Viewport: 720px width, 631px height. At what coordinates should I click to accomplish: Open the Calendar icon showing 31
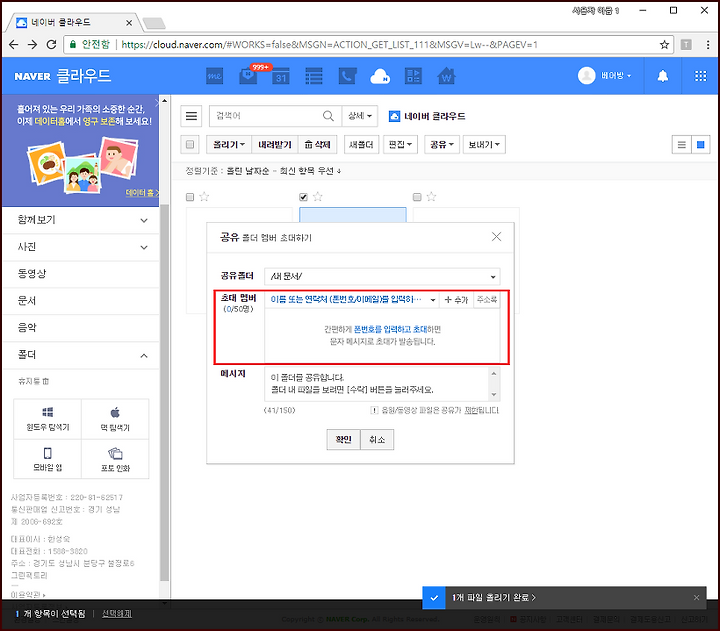[281, 76]
